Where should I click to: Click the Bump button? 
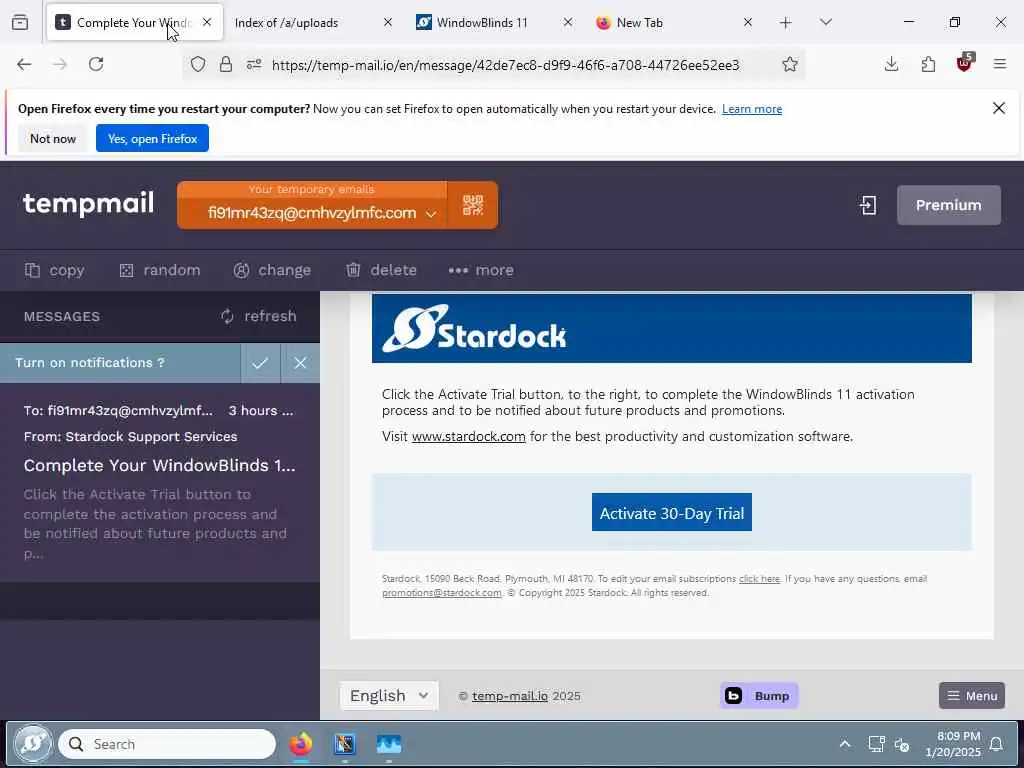coord(759,696)
